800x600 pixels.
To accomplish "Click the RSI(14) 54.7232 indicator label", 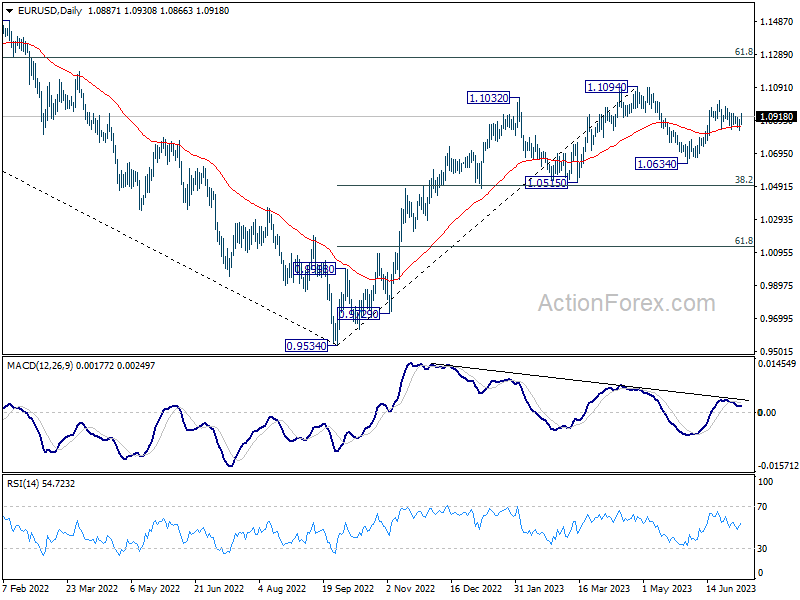I will click(41, 484).
